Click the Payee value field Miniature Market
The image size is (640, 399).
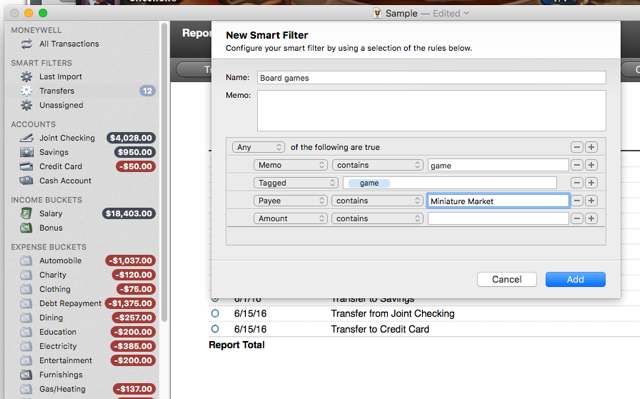(498, 201)
